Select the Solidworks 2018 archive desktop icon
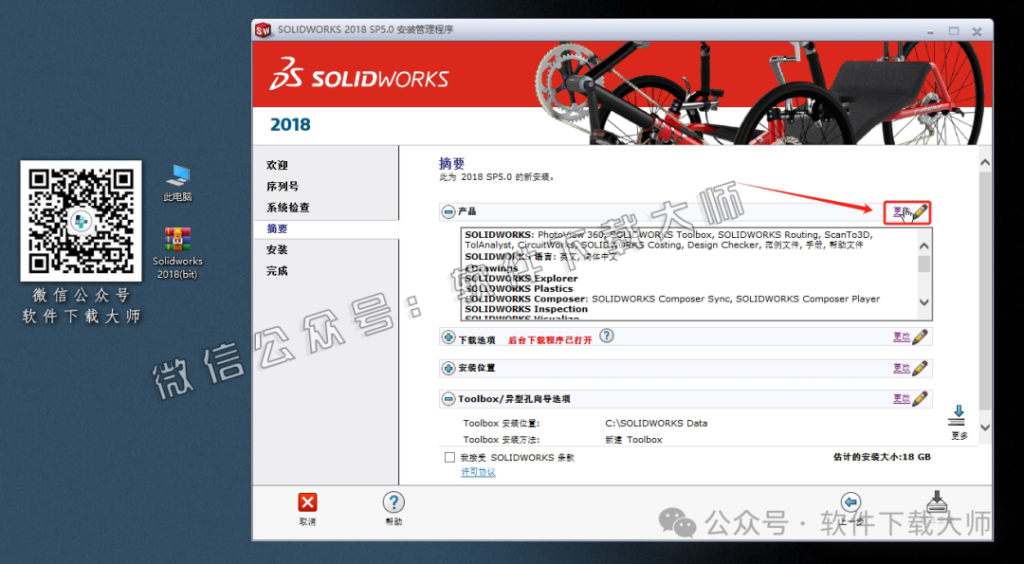1024x564 pixels. click(178, 253)
